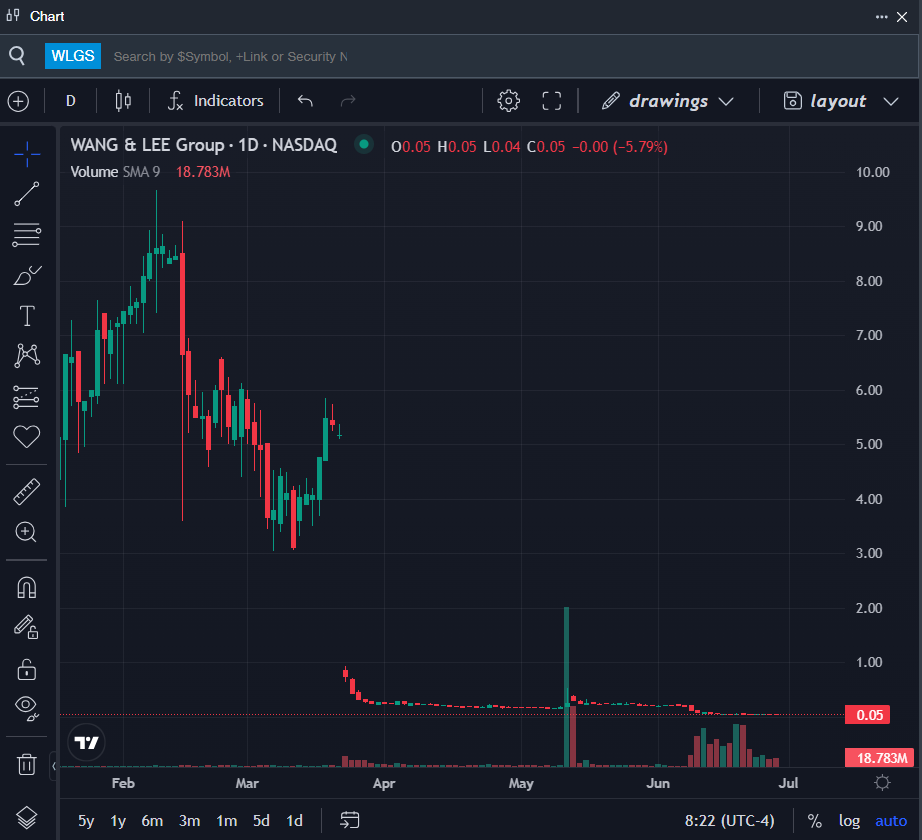Open the object tree layers panel
The image size is (922, 840).
(x=26, y=818)
